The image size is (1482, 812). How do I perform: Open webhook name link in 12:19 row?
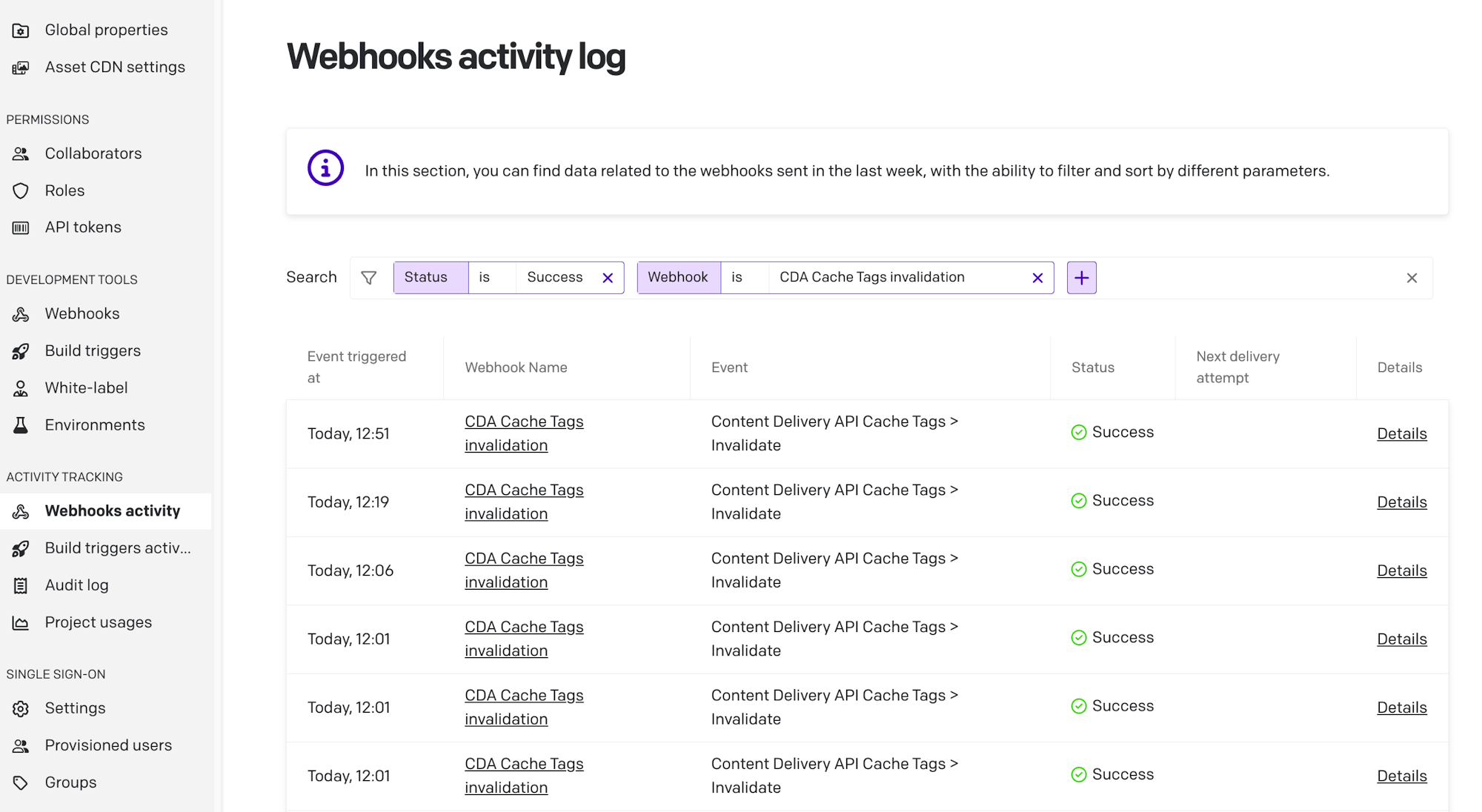pyautogui.click(x=524, y=502)
